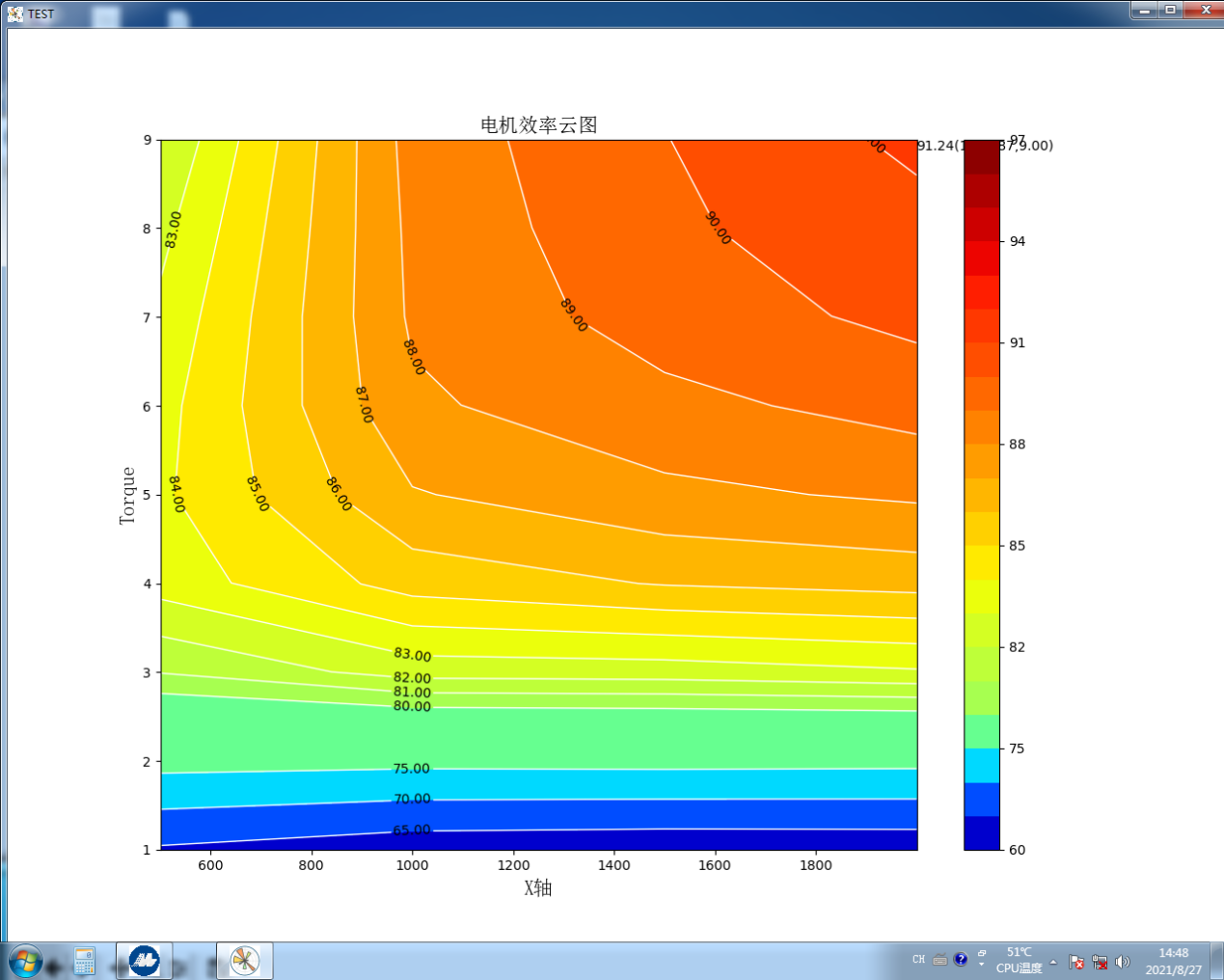1224x980 pixels.
Task: Click the dark blue colorbar band at 60
Action: [982, 833]
